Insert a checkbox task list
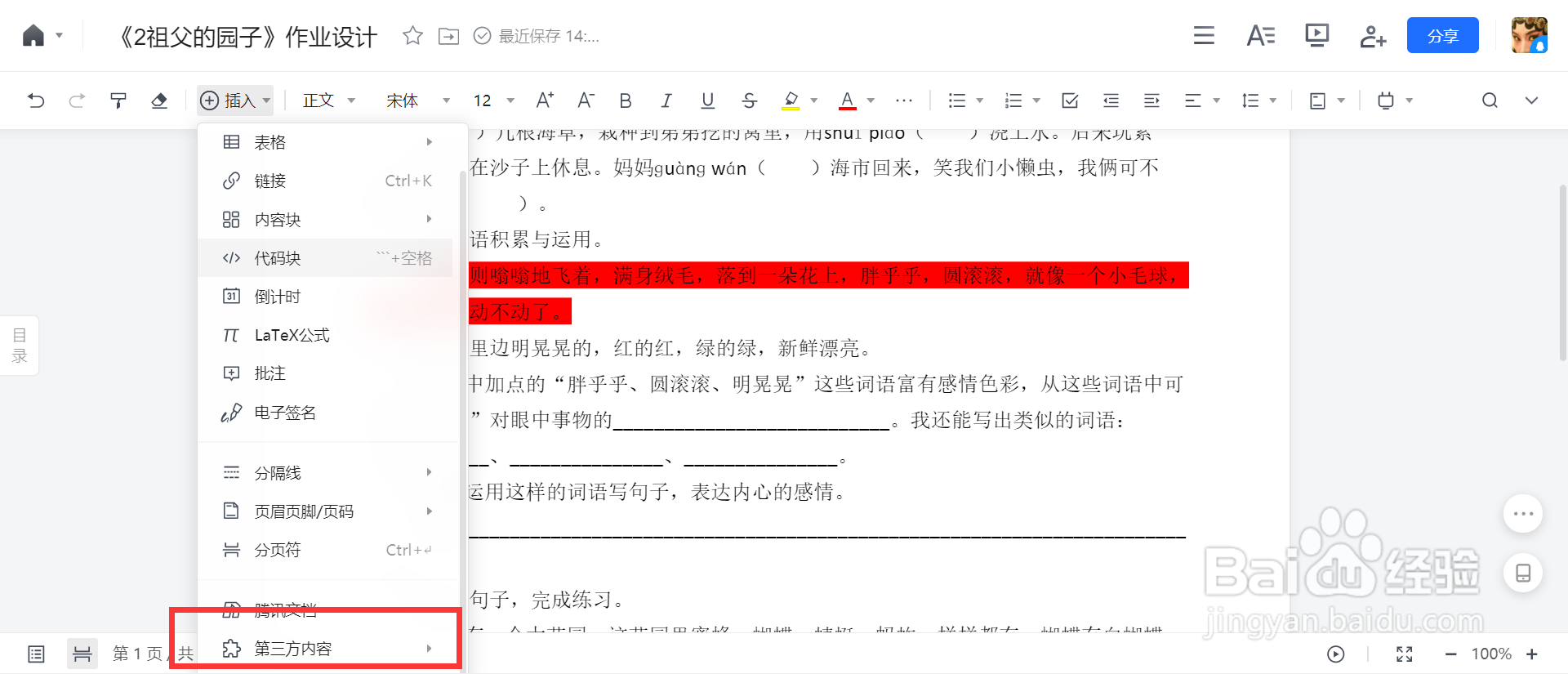This screenshot has width=1568, height=674. [1070, 100]
